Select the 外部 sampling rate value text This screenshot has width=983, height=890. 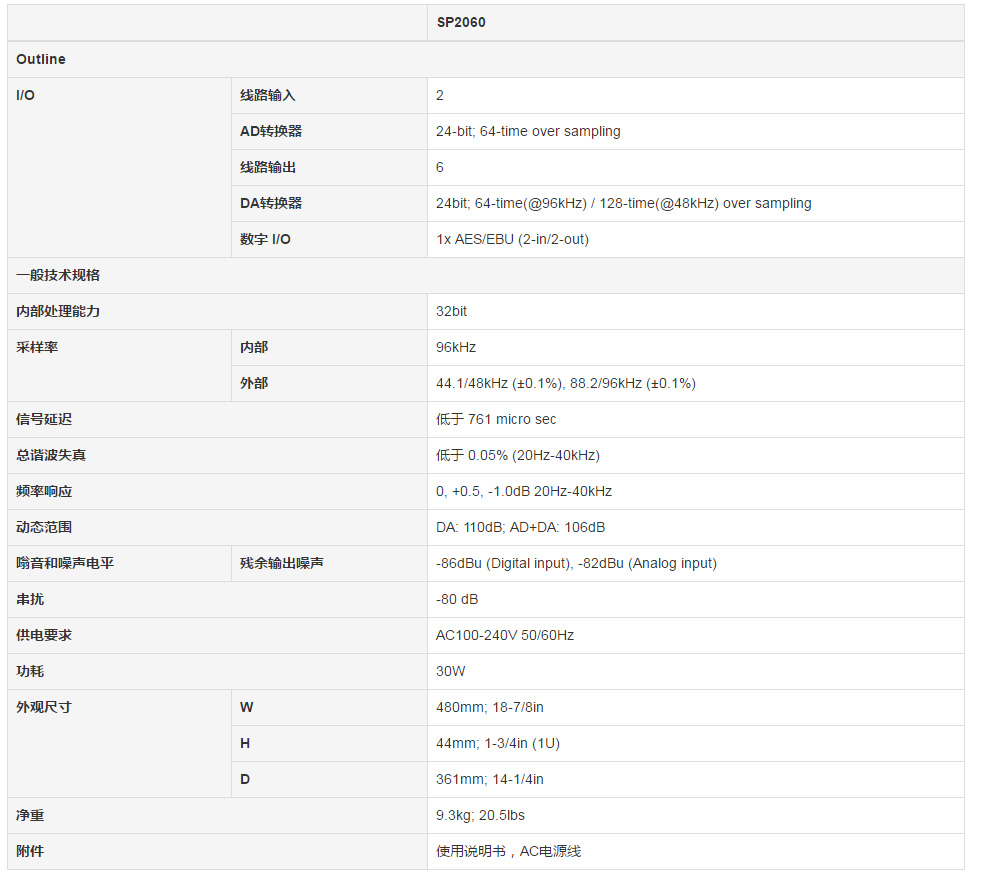coord(565,383)
